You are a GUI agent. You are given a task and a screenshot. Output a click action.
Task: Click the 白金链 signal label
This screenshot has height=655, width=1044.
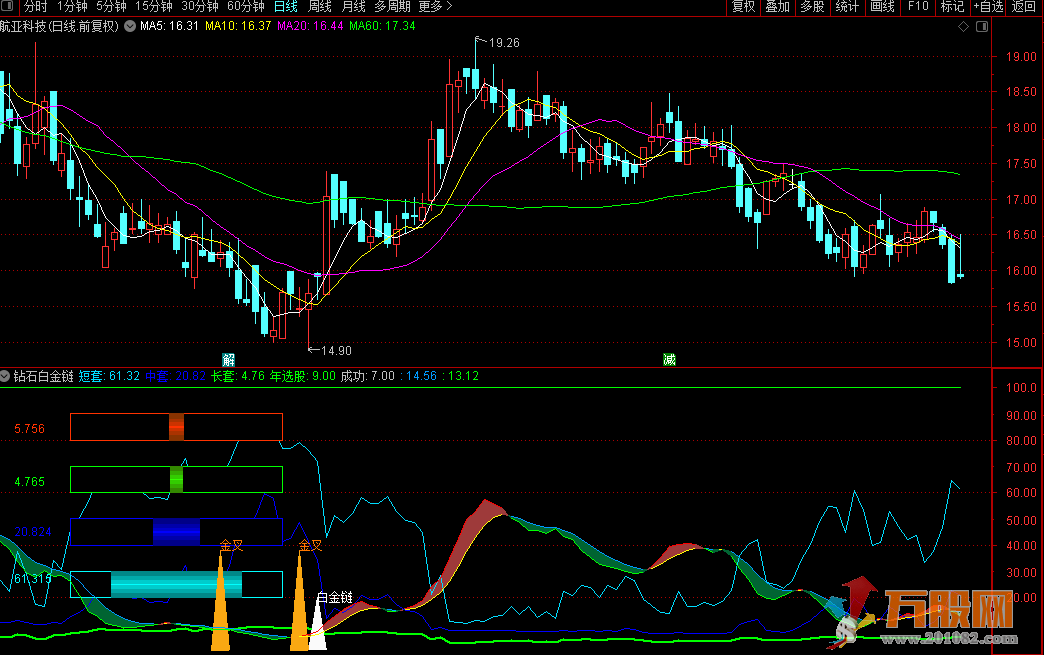point(334,598)
